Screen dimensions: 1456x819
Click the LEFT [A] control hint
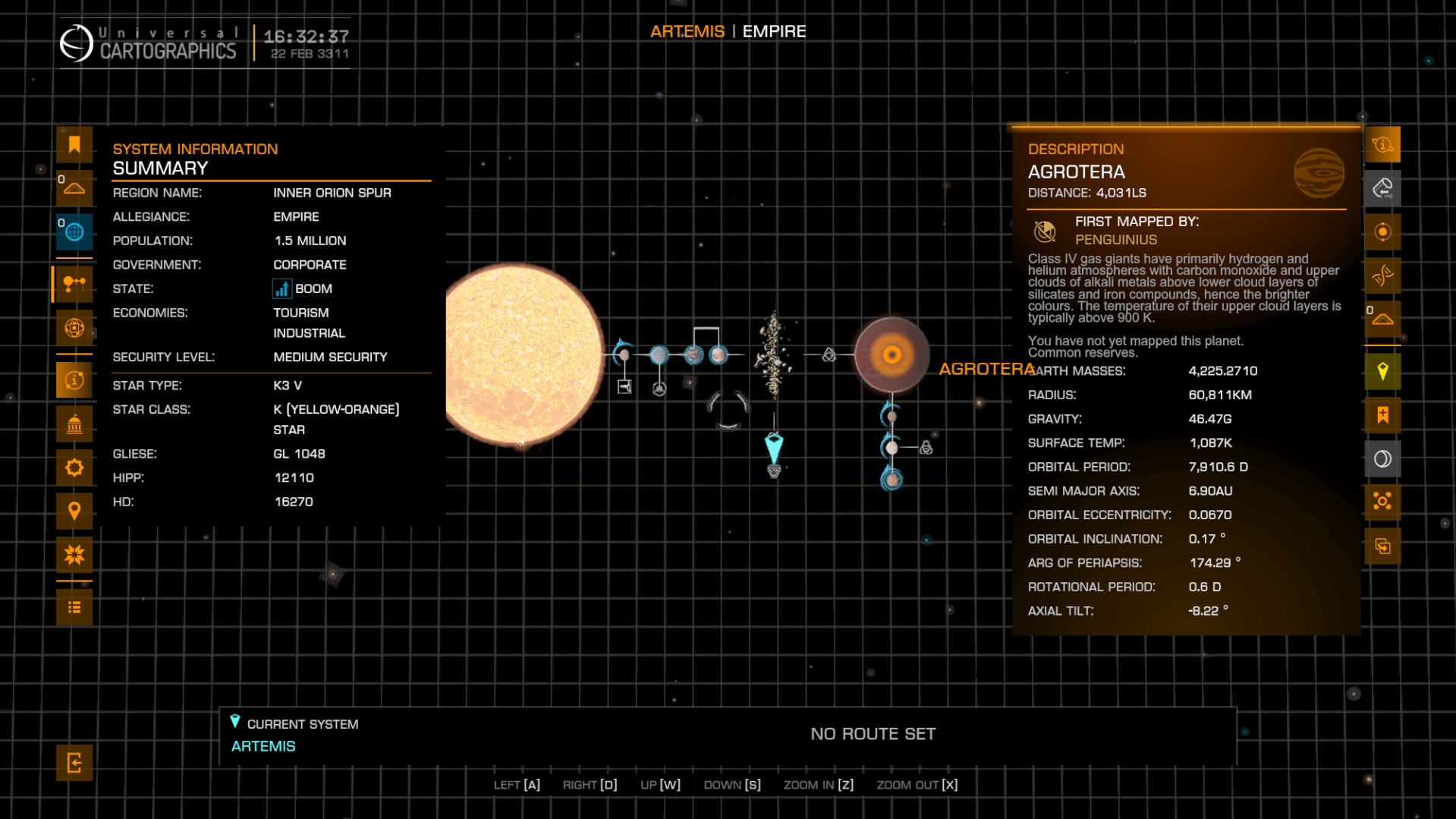tap(517, 785)
